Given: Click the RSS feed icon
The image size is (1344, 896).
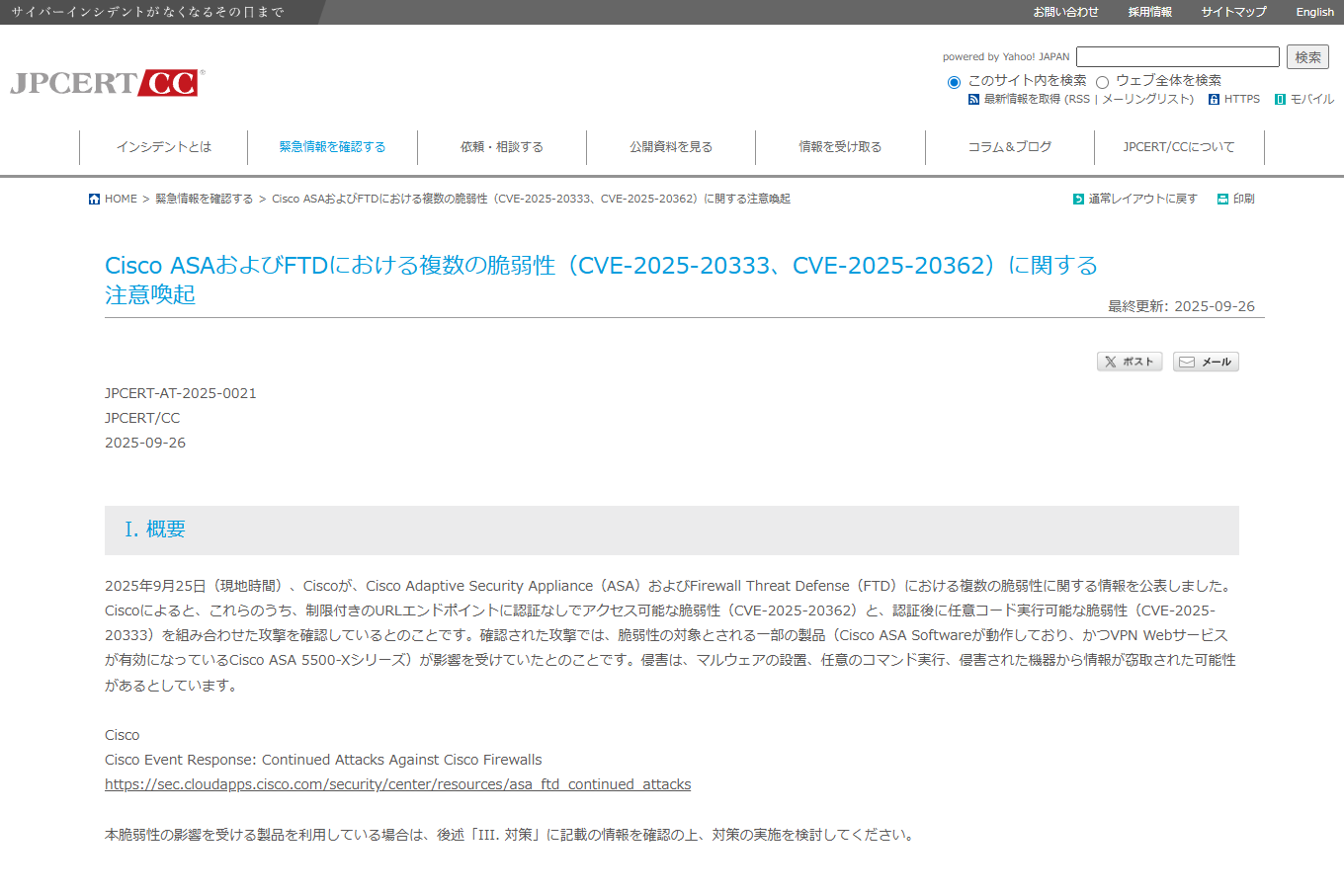Looking at the screenshot, I should click(x=973, y=100).
